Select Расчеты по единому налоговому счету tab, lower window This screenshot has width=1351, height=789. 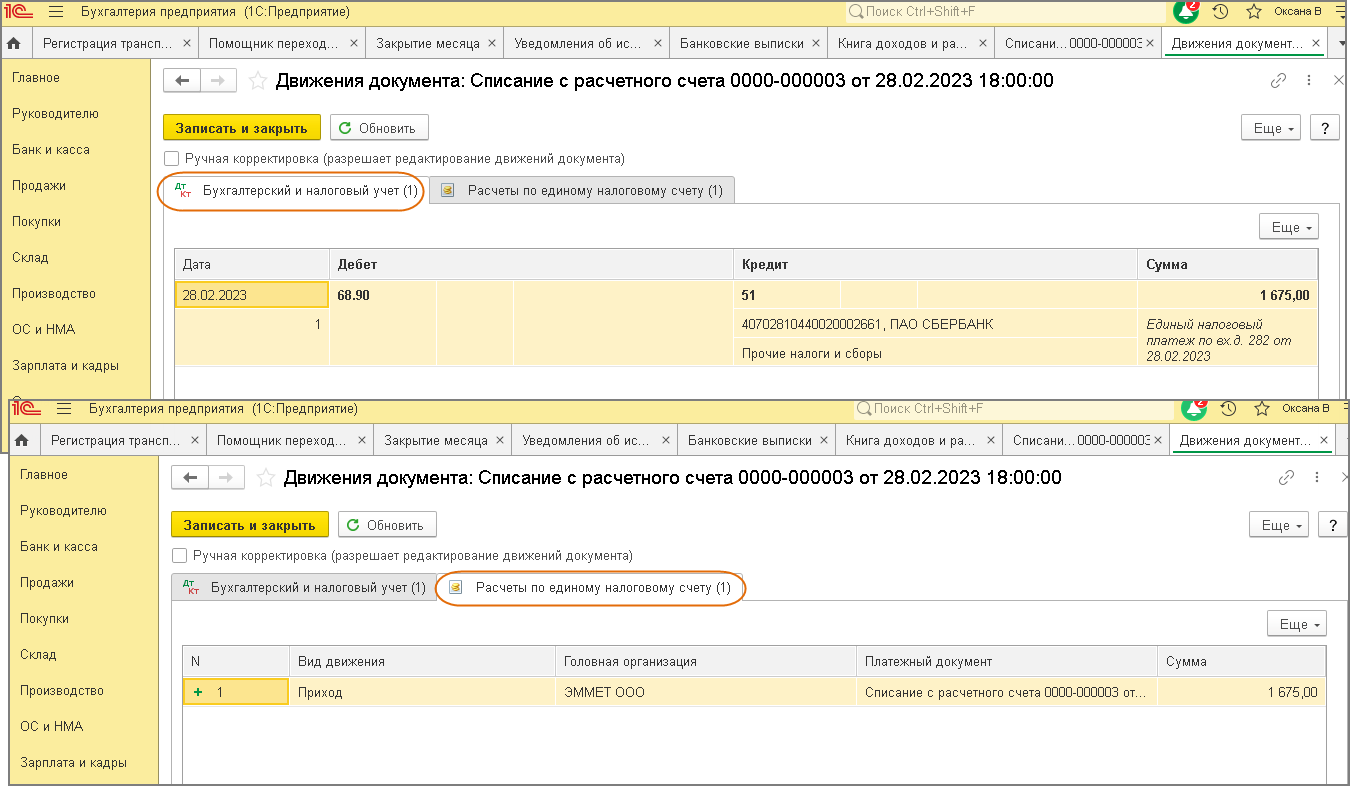point(591,587)
